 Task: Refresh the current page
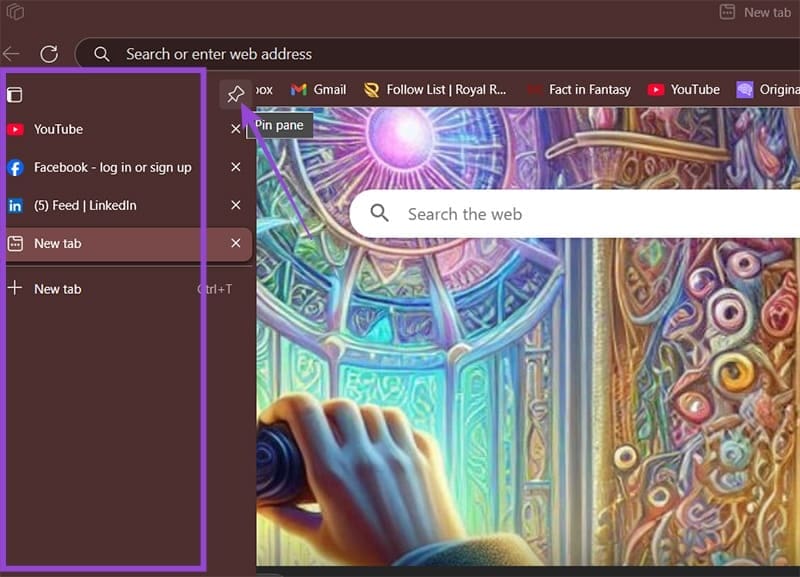pyautogui.click(x=49, y=54)
